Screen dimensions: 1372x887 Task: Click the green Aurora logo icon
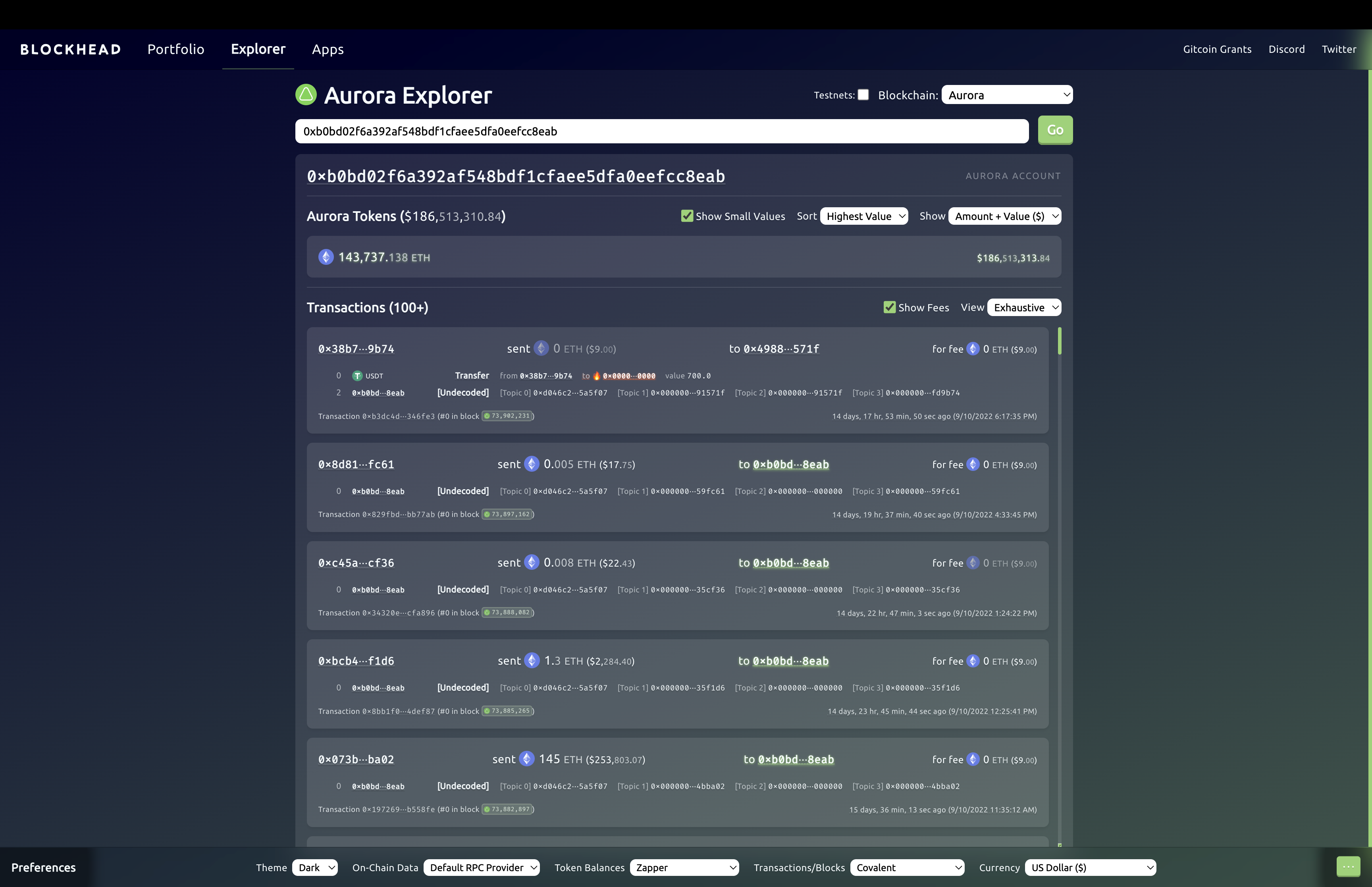[x=306, y=94]
